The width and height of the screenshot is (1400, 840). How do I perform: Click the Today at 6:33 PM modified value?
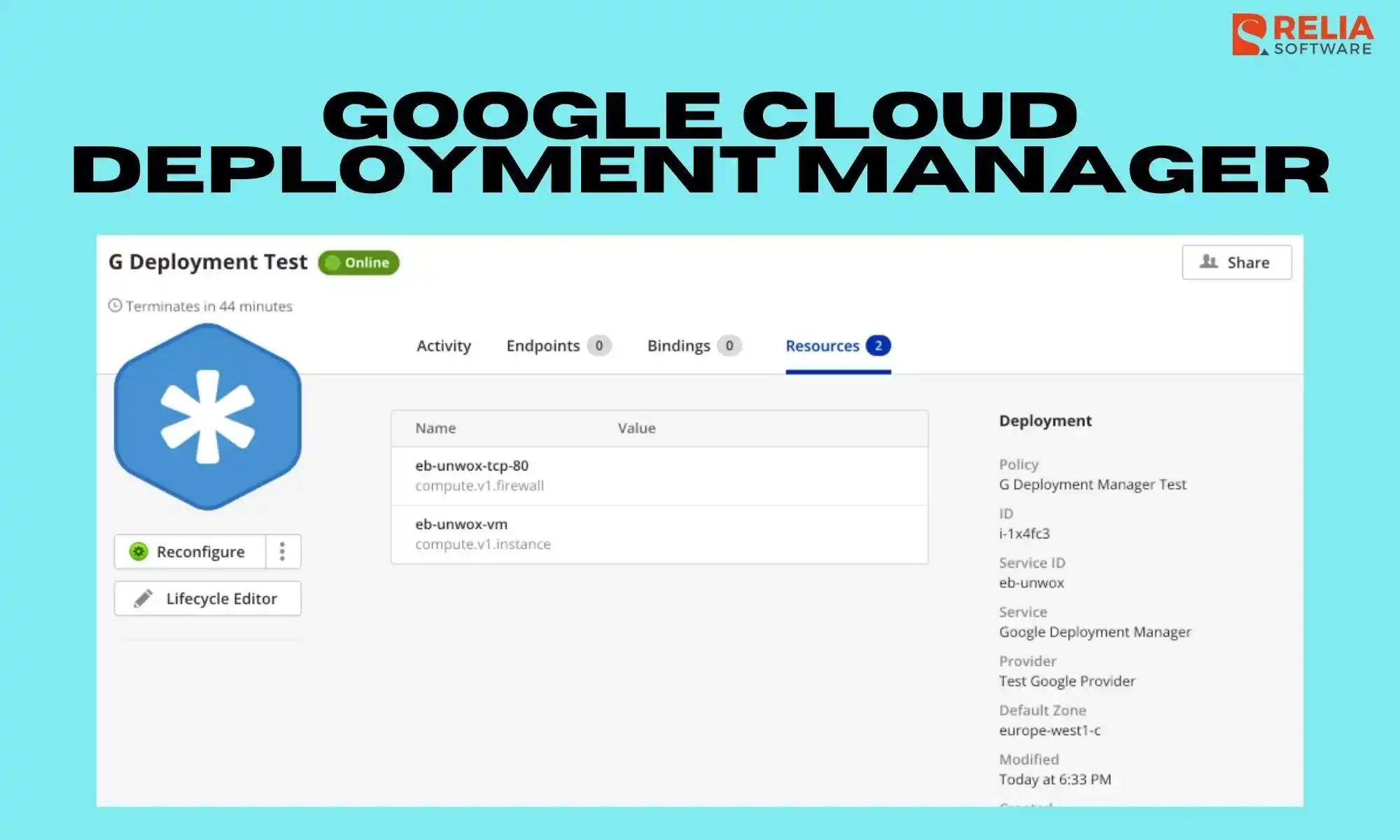pos(1055,779)
